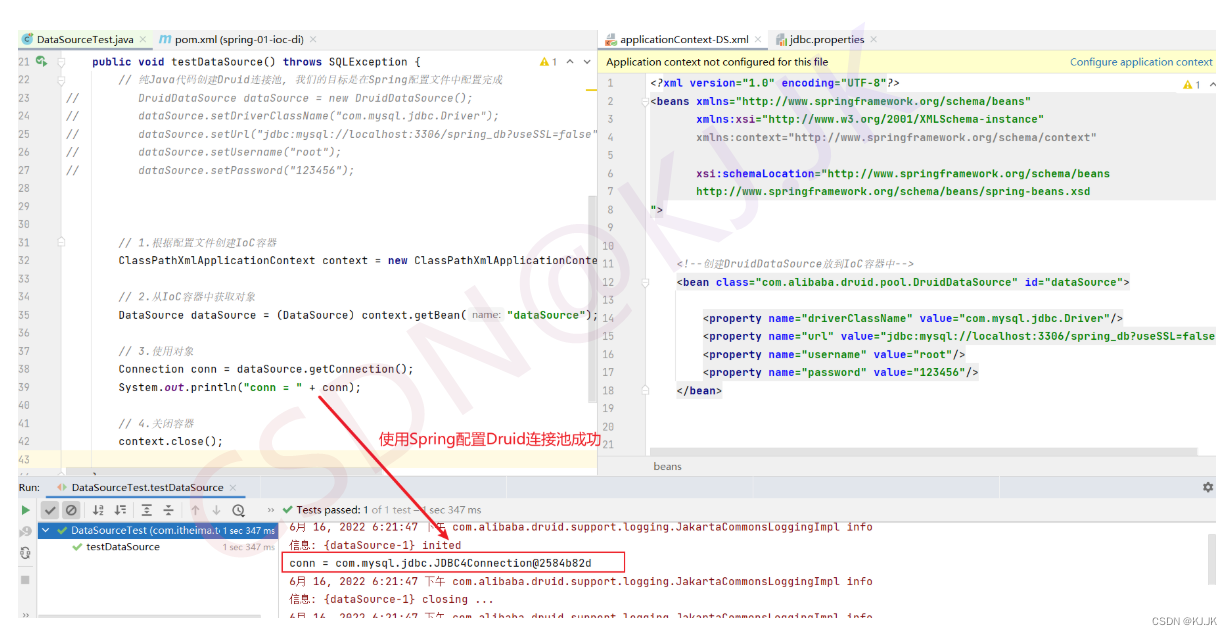Select the testDataSource test result row
This screenshot has height=635, width=1232.
tap(159, 547)
